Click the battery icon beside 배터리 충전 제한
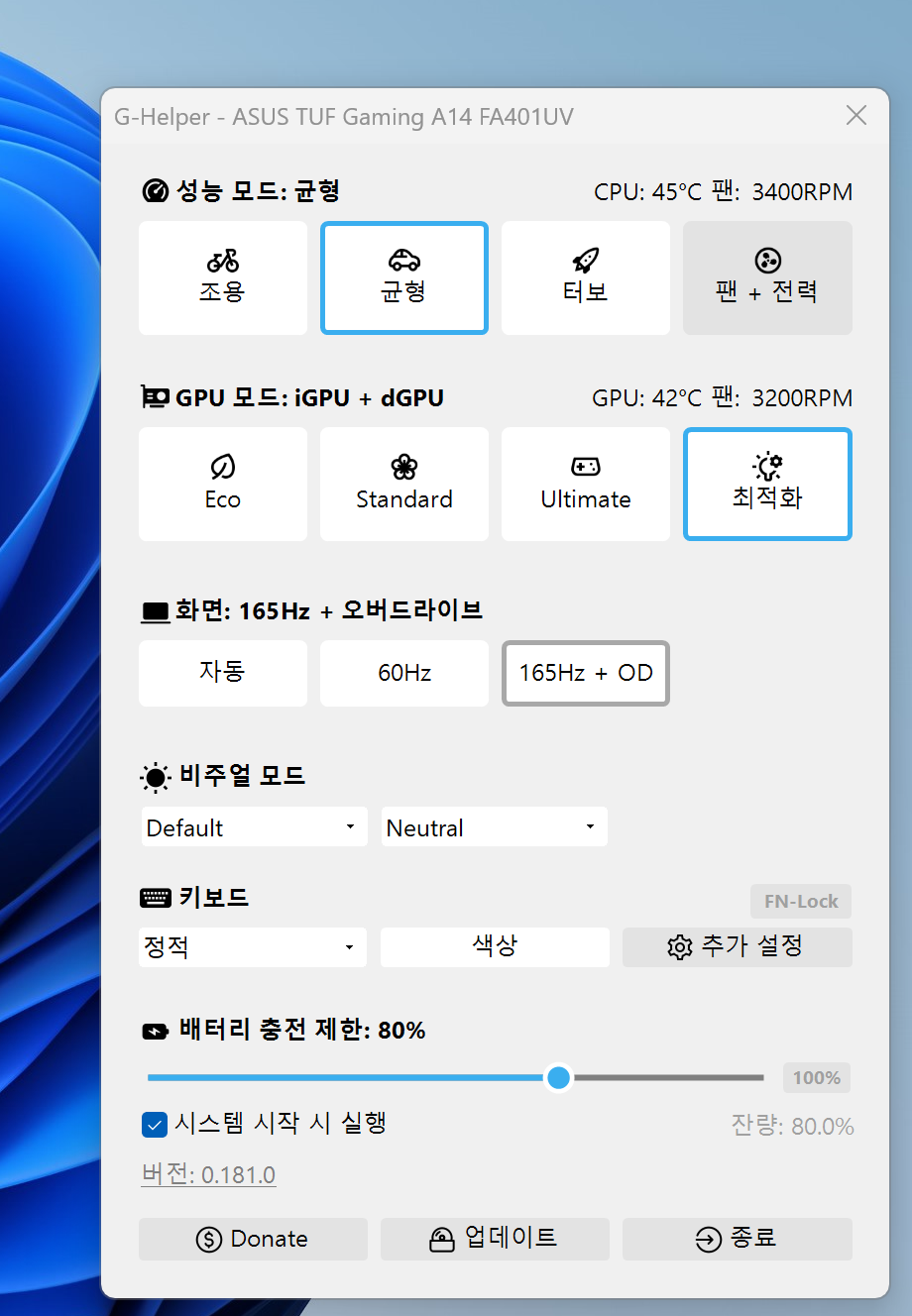 [156, 1032]
